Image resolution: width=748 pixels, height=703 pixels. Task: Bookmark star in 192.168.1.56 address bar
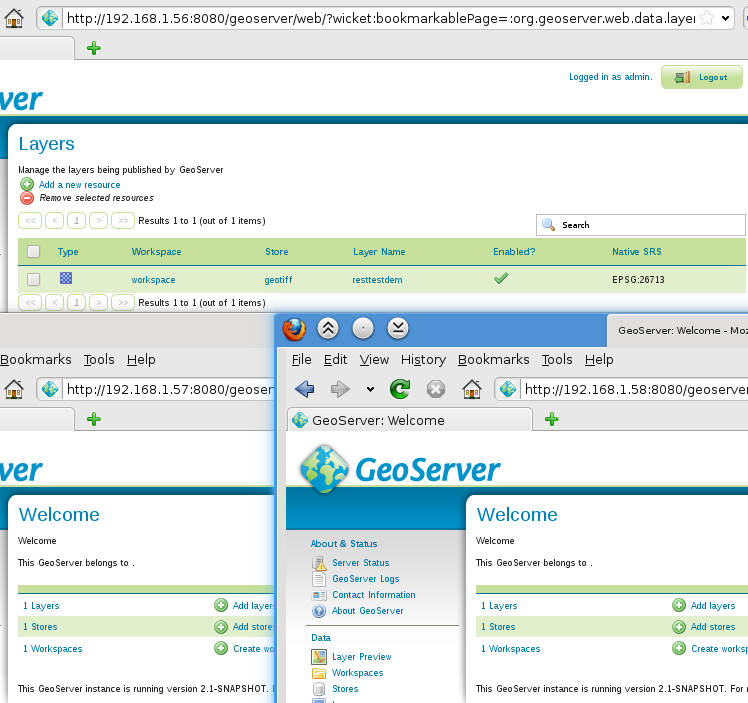coord(707,18)
